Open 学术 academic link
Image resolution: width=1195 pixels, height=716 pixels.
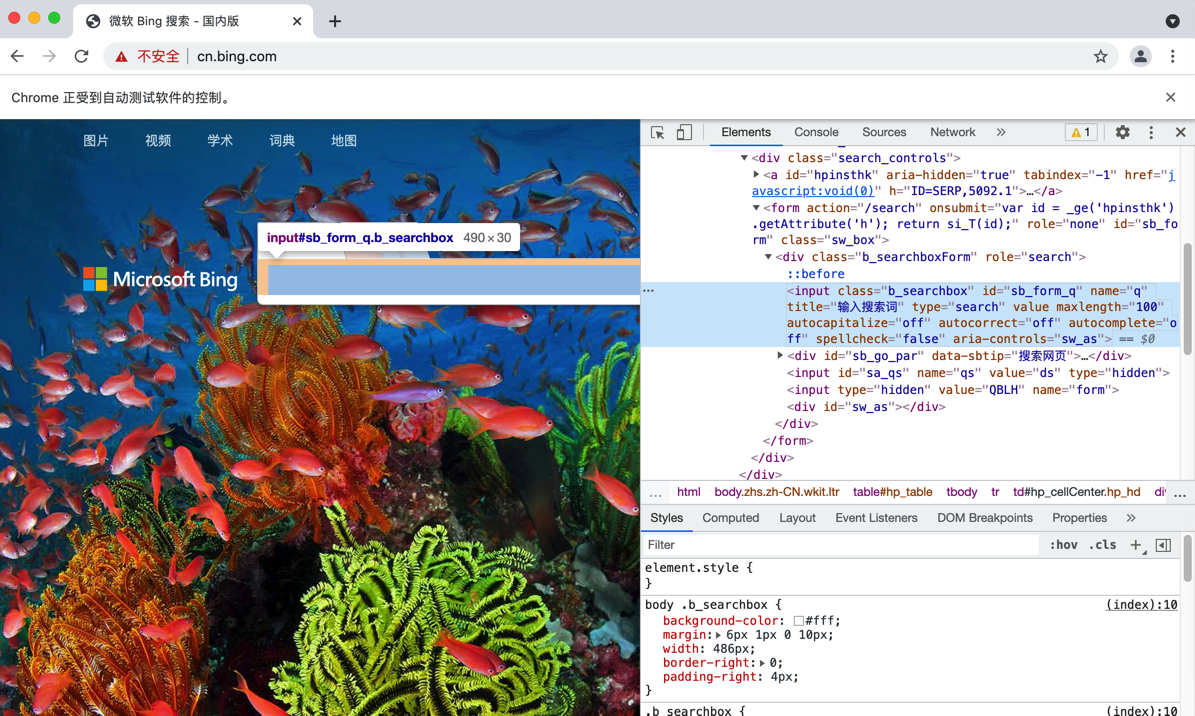pos(219,140)
